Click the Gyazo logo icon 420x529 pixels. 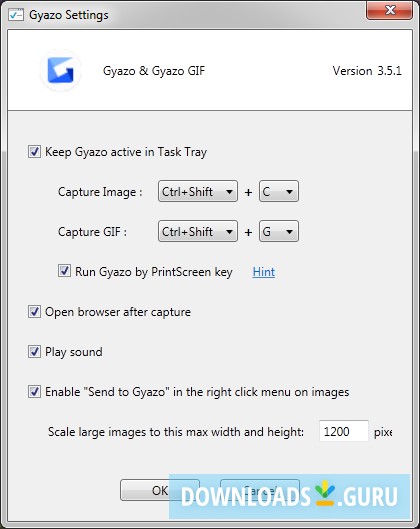click(x=60, y=70)
